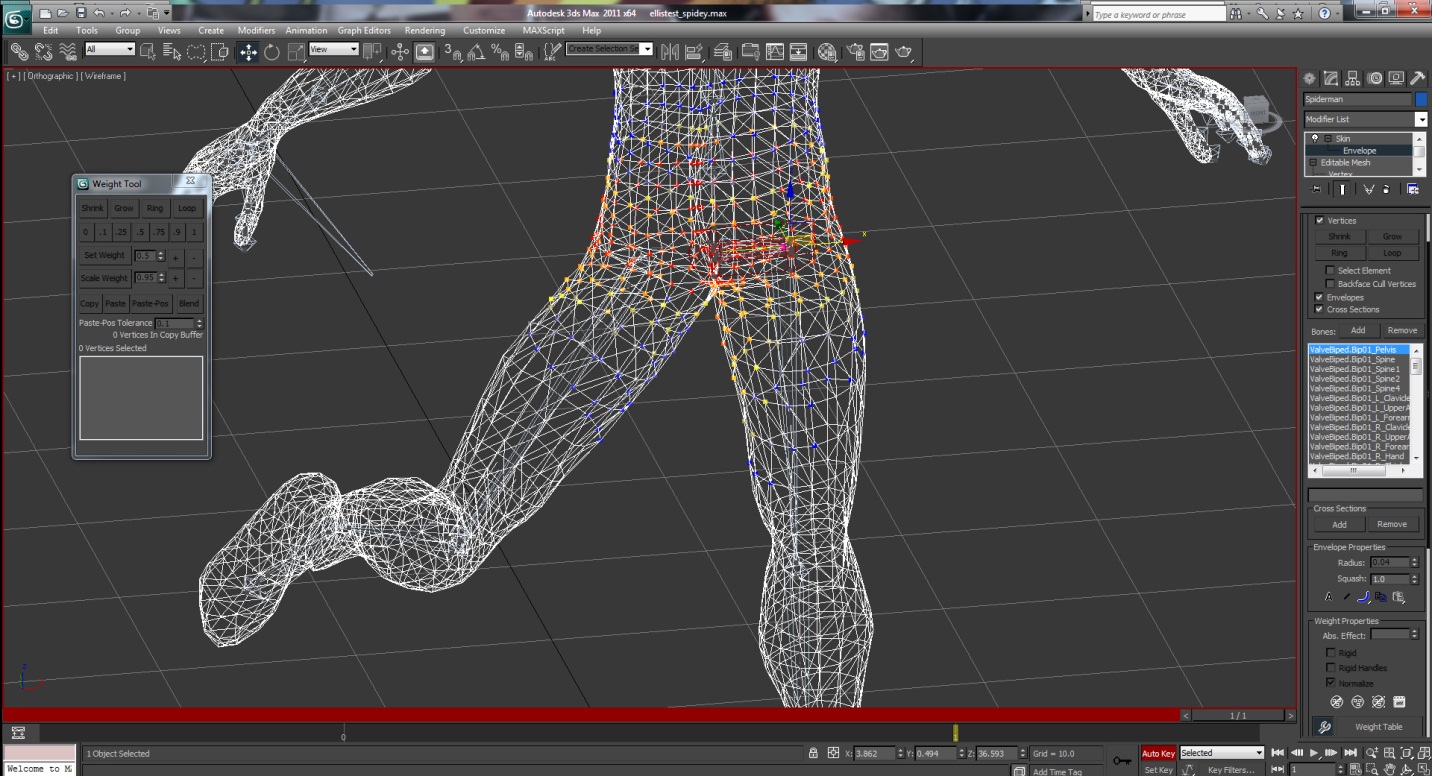Viewport: 1432px width, 776px height.
Task: Activate the Pan View hand icon
Action: [x=1389, y=769]
